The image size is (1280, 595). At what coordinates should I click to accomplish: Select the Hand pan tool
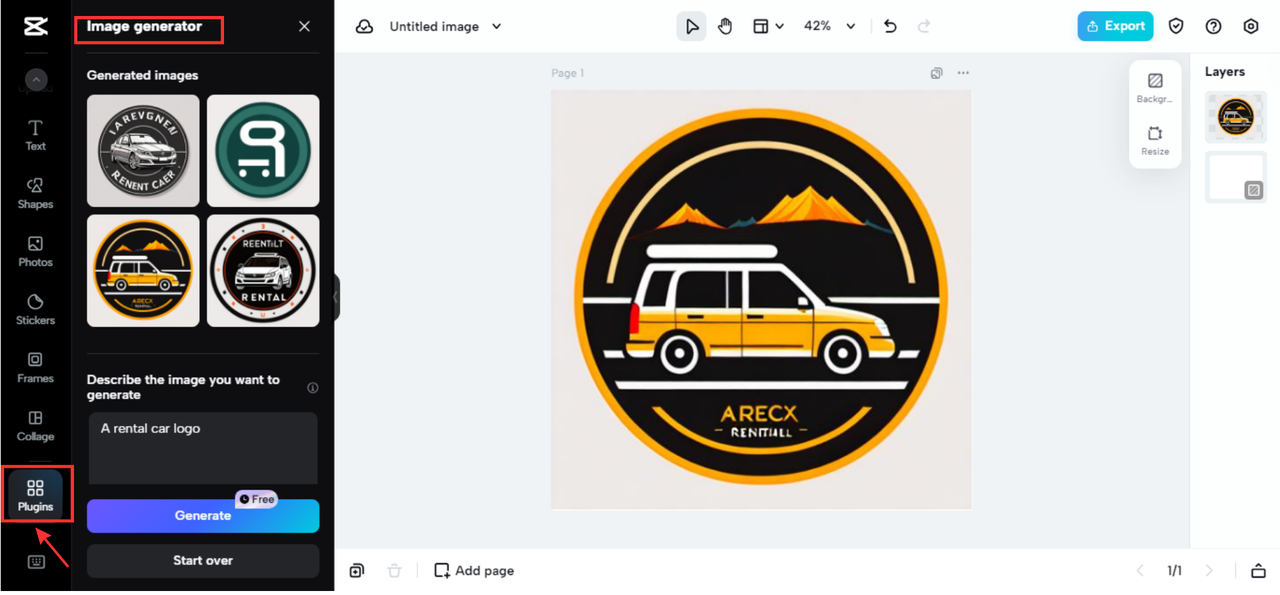point(725,27)
